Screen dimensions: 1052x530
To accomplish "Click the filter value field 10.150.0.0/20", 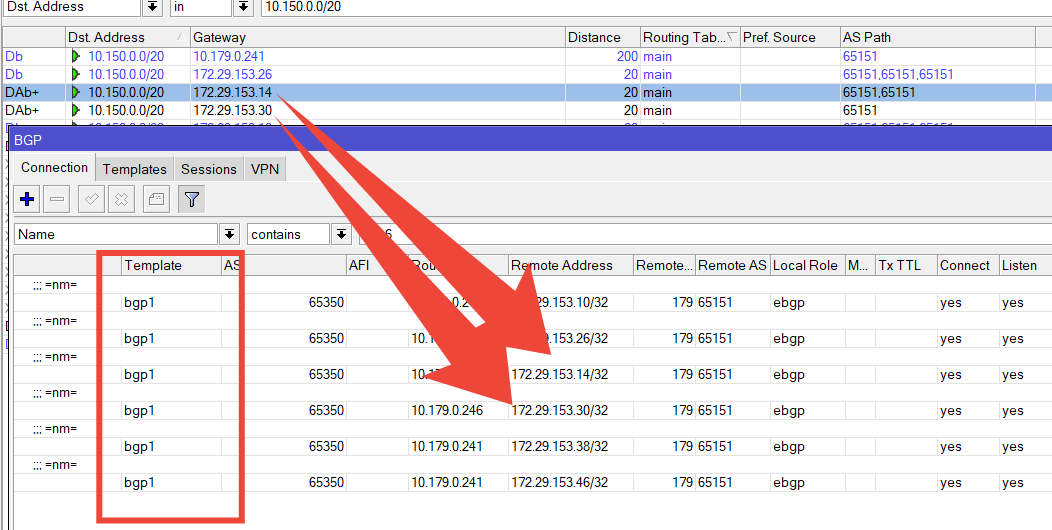I will point(655,7).
